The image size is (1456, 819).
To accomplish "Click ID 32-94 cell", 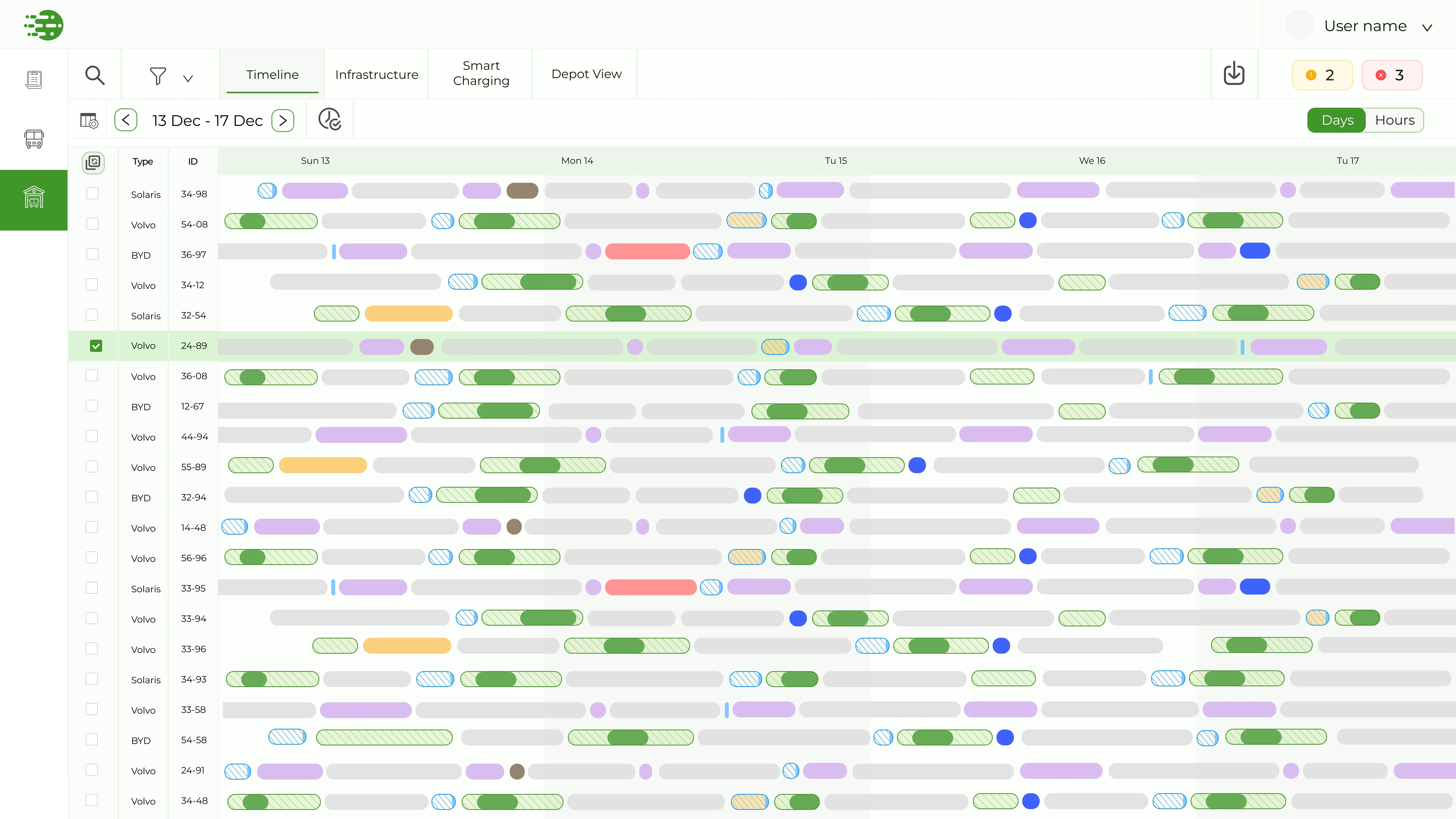I will click(x=194, y=497).
